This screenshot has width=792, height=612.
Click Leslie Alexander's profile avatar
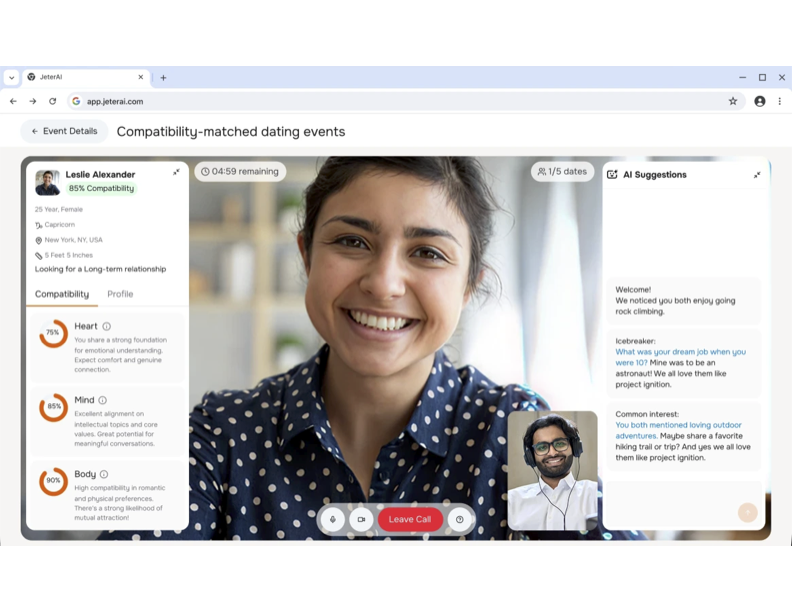click(x=47, y=182)
